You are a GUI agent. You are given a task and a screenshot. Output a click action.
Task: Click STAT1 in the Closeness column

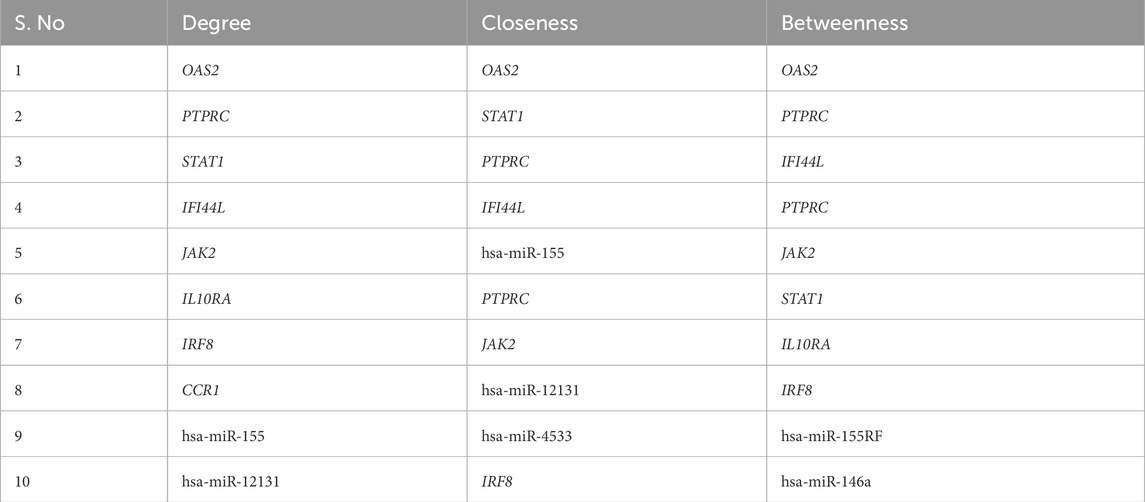(503, 116)
